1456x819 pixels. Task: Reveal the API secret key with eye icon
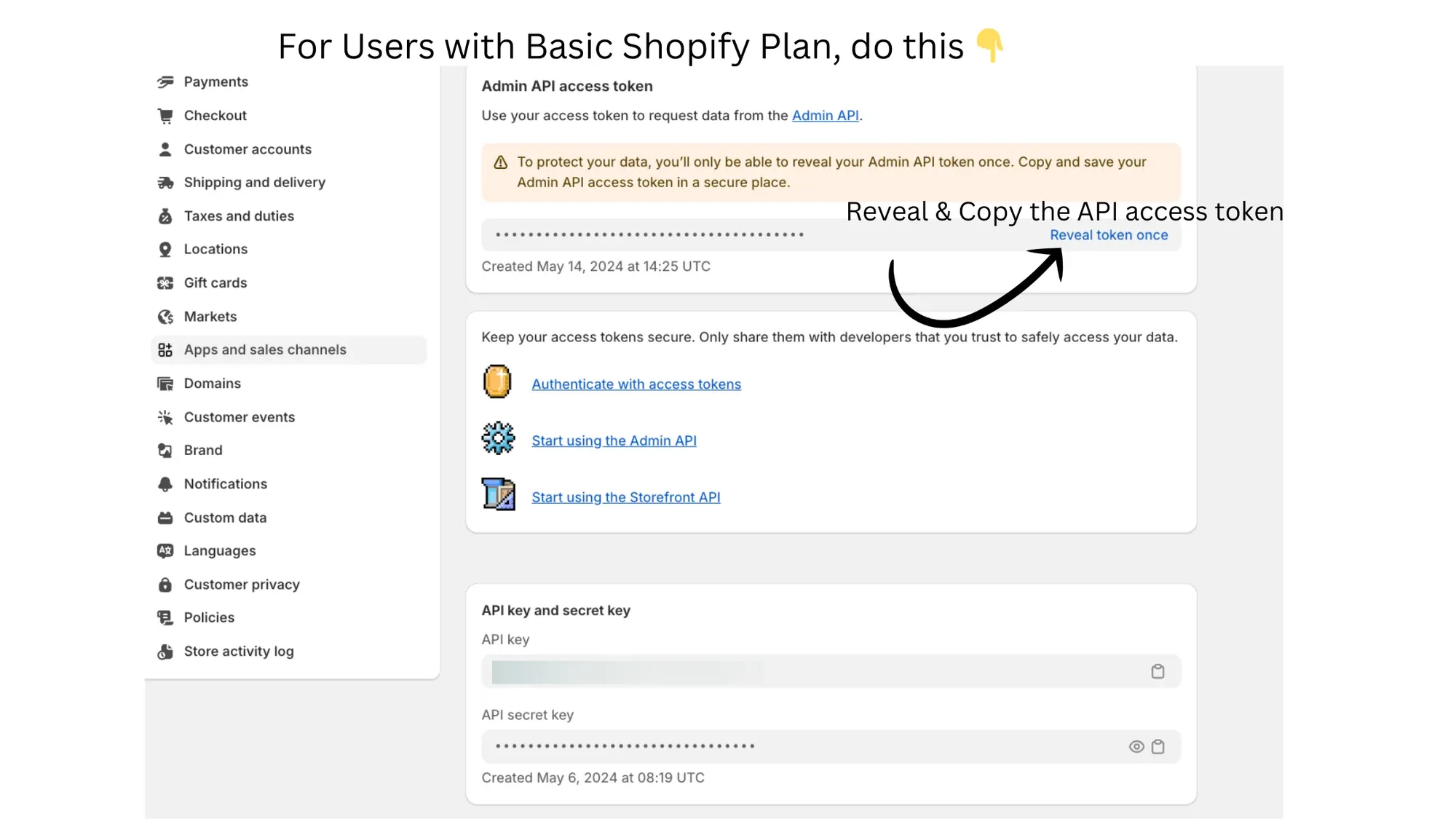(1136, 745)
